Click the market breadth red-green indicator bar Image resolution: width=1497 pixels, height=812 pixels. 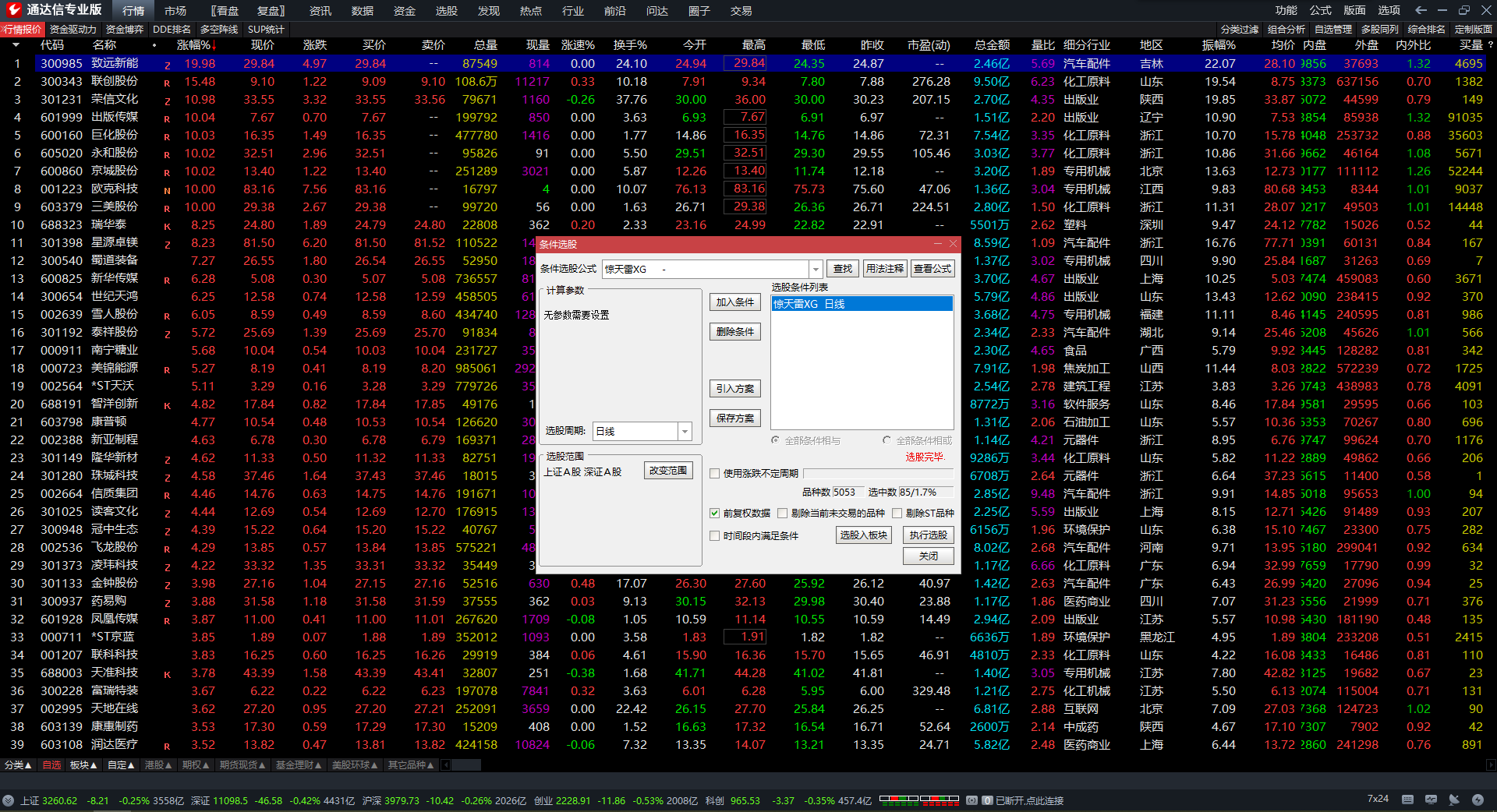918,799
